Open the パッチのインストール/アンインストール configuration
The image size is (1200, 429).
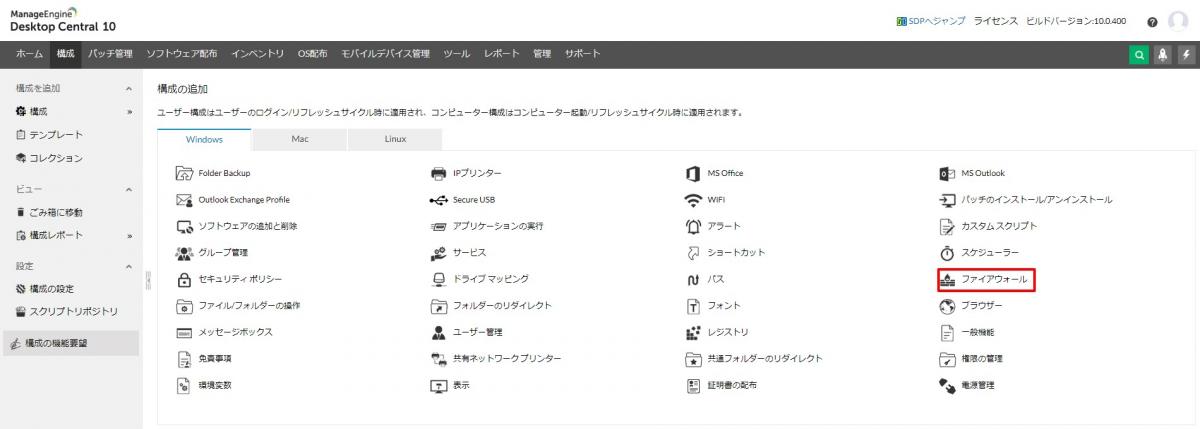(x=1025, y=199)
